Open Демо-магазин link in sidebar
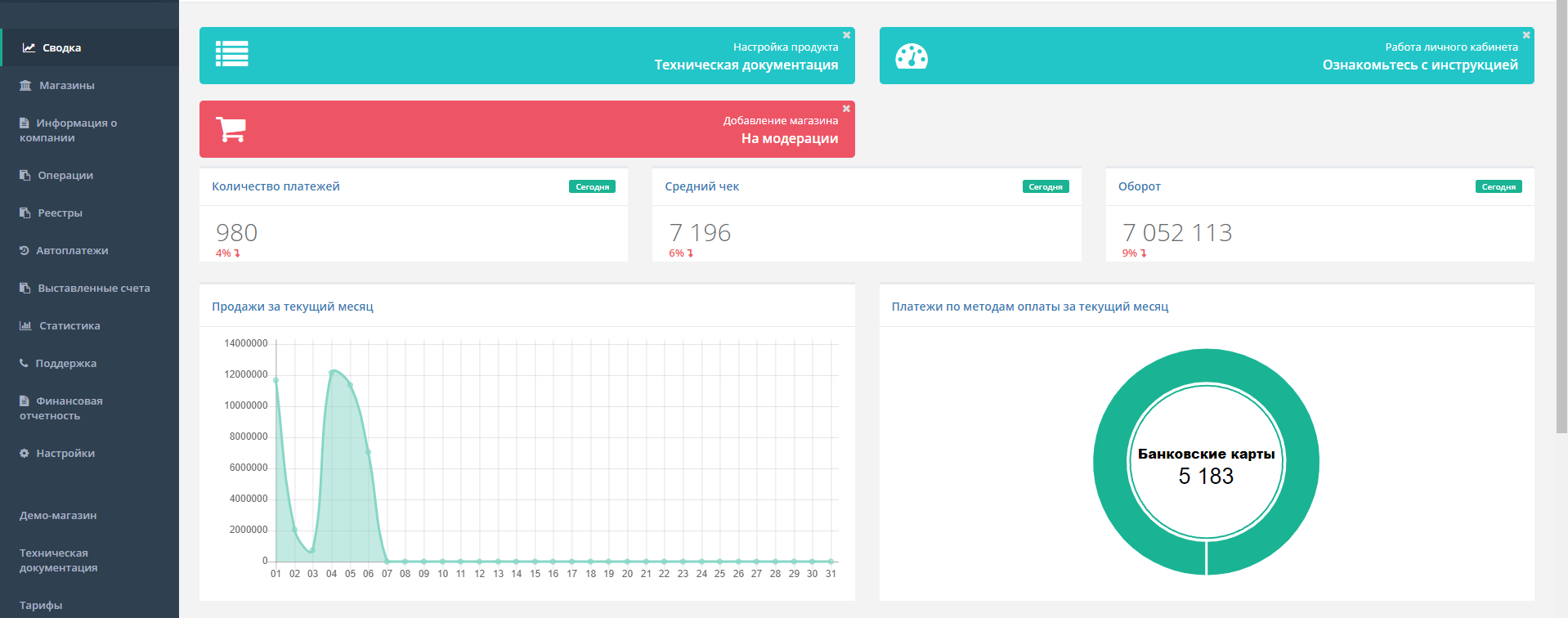1568x618 pixels. pyautogui.click(x=58, y=515)
